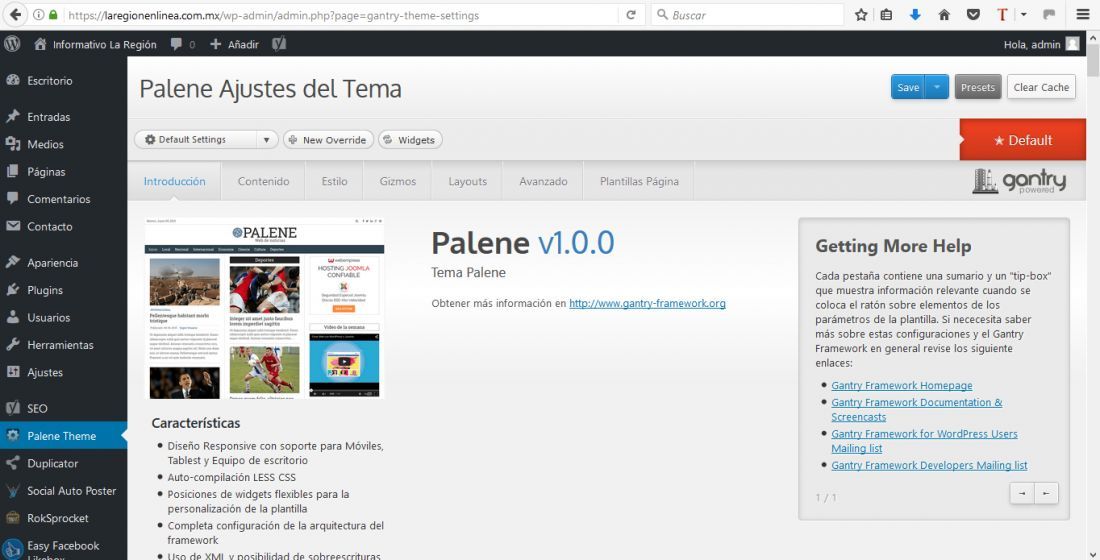This screenshot has height=560, width=1100.
Task: Click the Hola, admin account menu
Action: tap(1041, 44)
